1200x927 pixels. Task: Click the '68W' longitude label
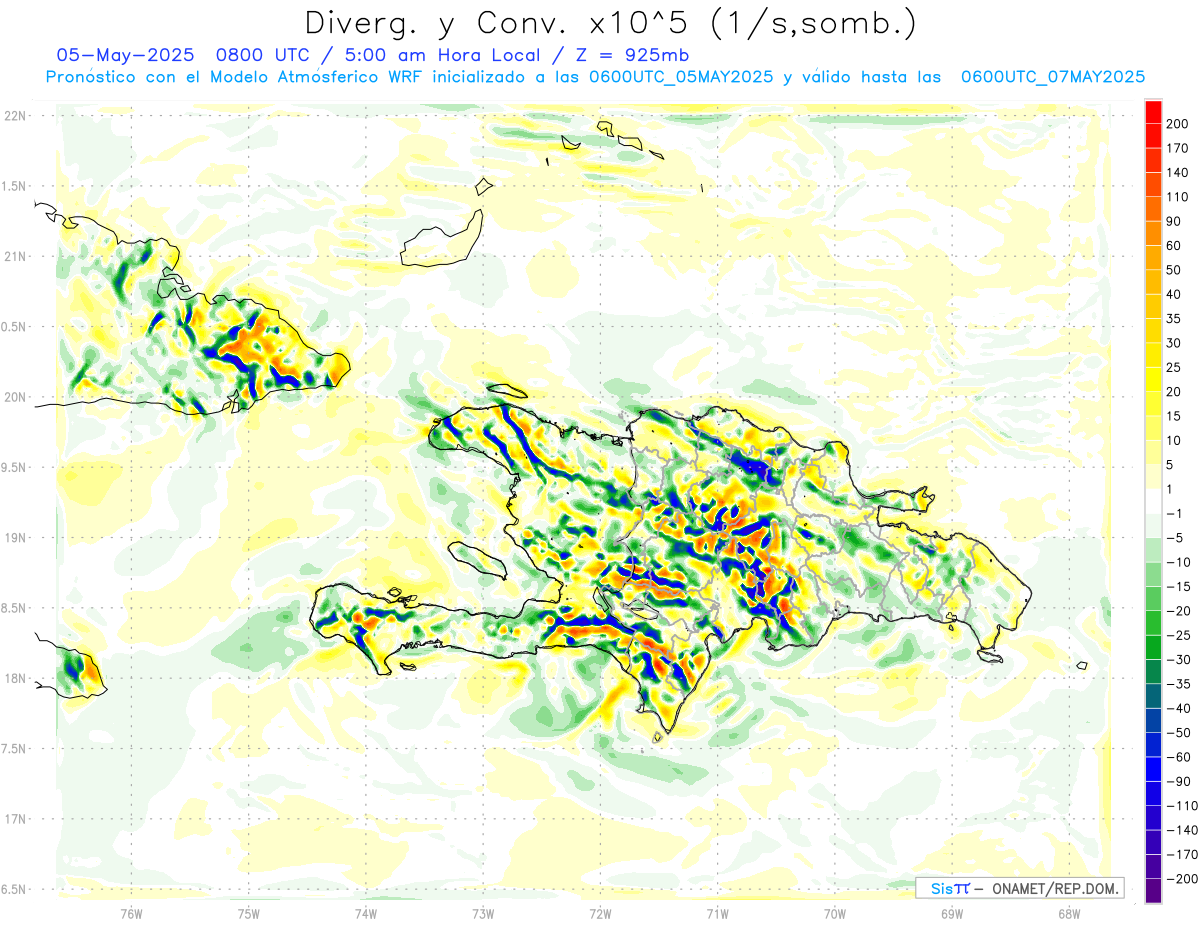point(1069,913)
